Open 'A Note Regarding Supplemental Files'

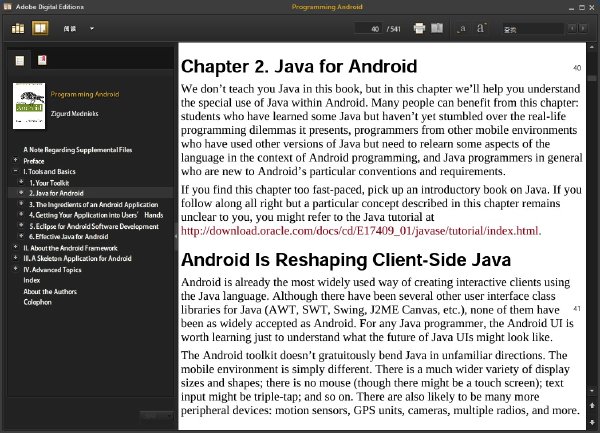[78, 150]
